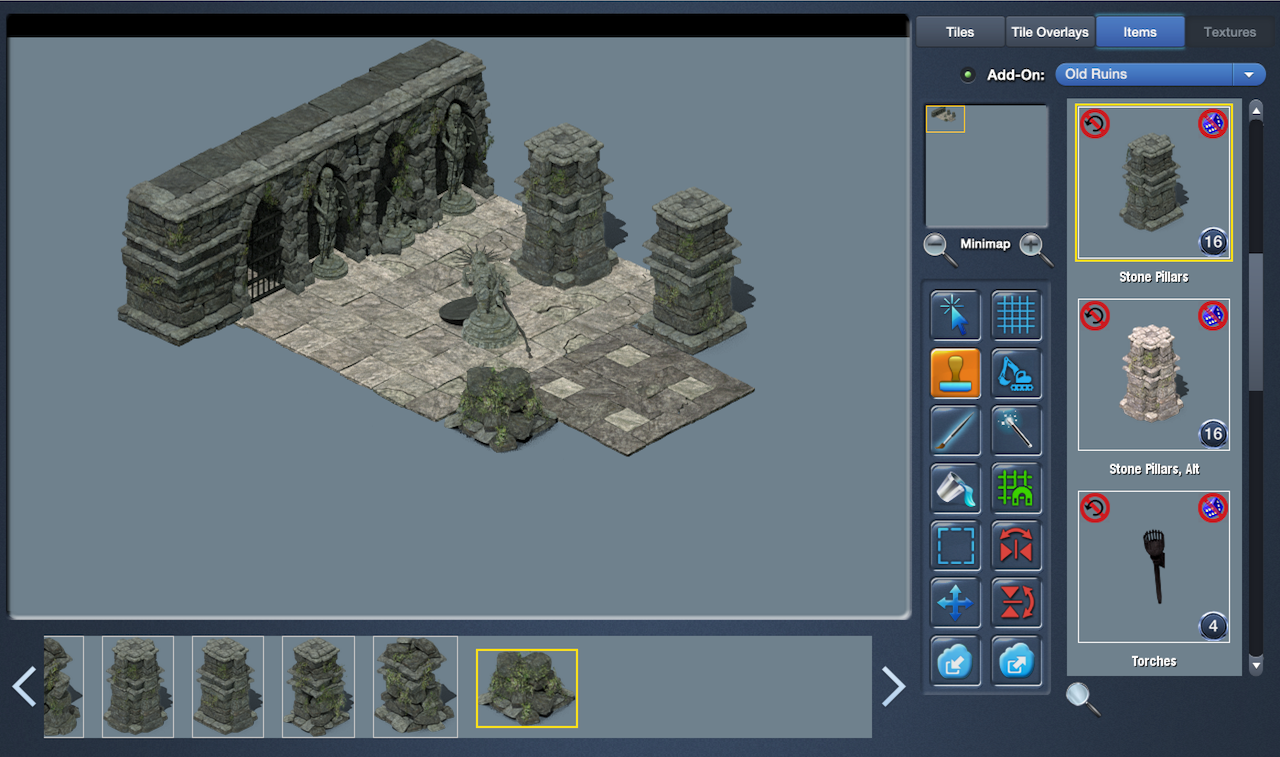Open the Old Ruins add-on dropdown
Screen dimensions: 1280x757
[1161, 74]
